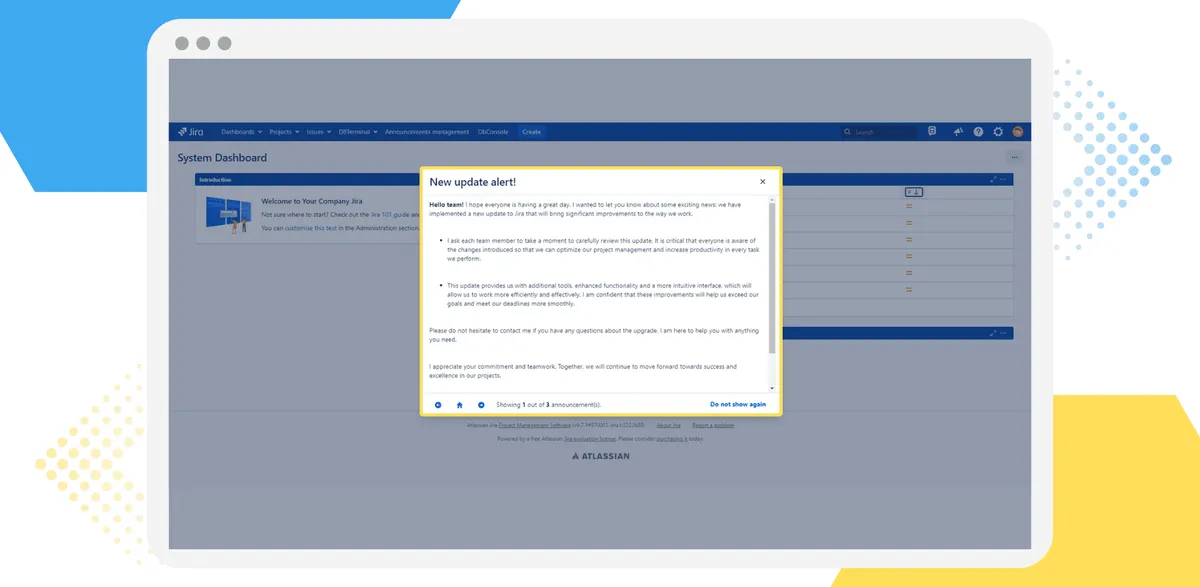Open top-right gadget more options menu
1200x587 pixels.
1004,180
